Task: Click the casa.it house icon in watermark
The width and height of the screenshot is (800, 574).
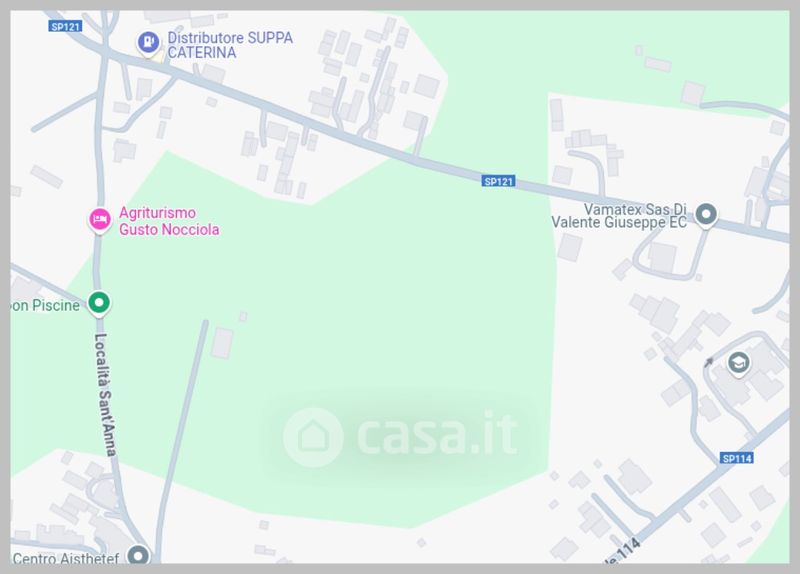Action: (313, 437)
